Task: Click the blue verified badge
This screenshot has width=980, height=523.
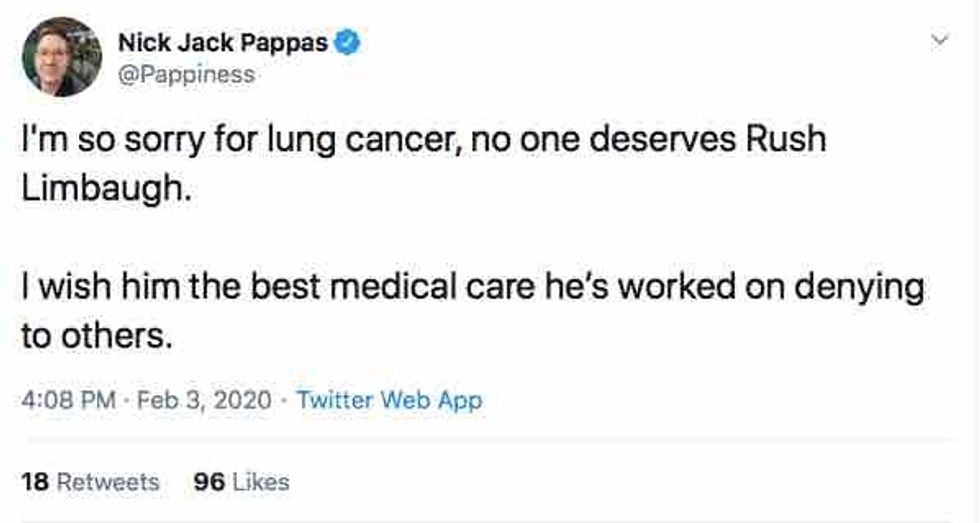Action: tap(347, 43)
